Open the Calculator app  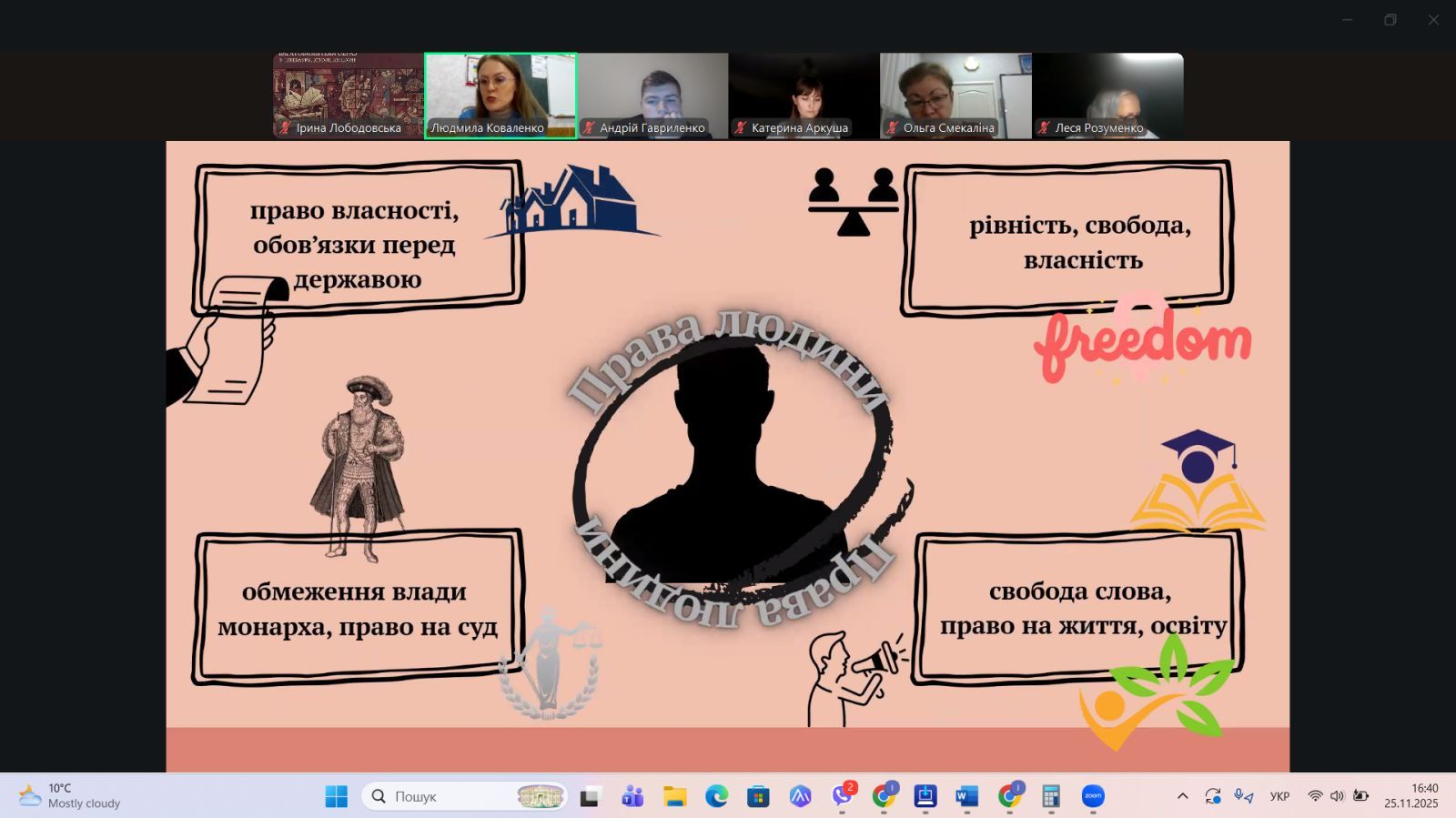click(x=1051, y=796)
